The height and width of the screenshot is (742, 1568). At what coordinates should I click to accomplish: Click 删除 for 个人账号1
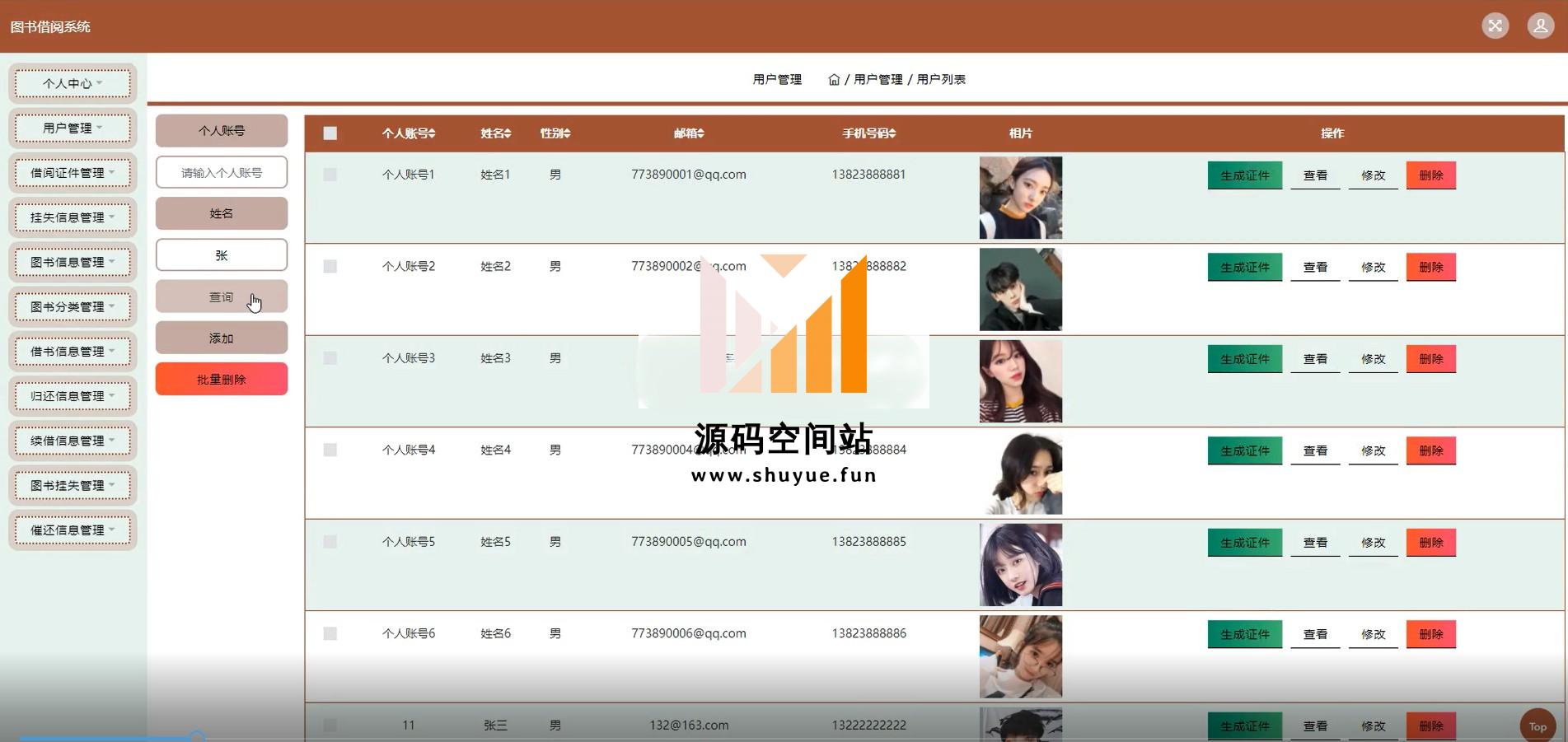pos(1431,175)
